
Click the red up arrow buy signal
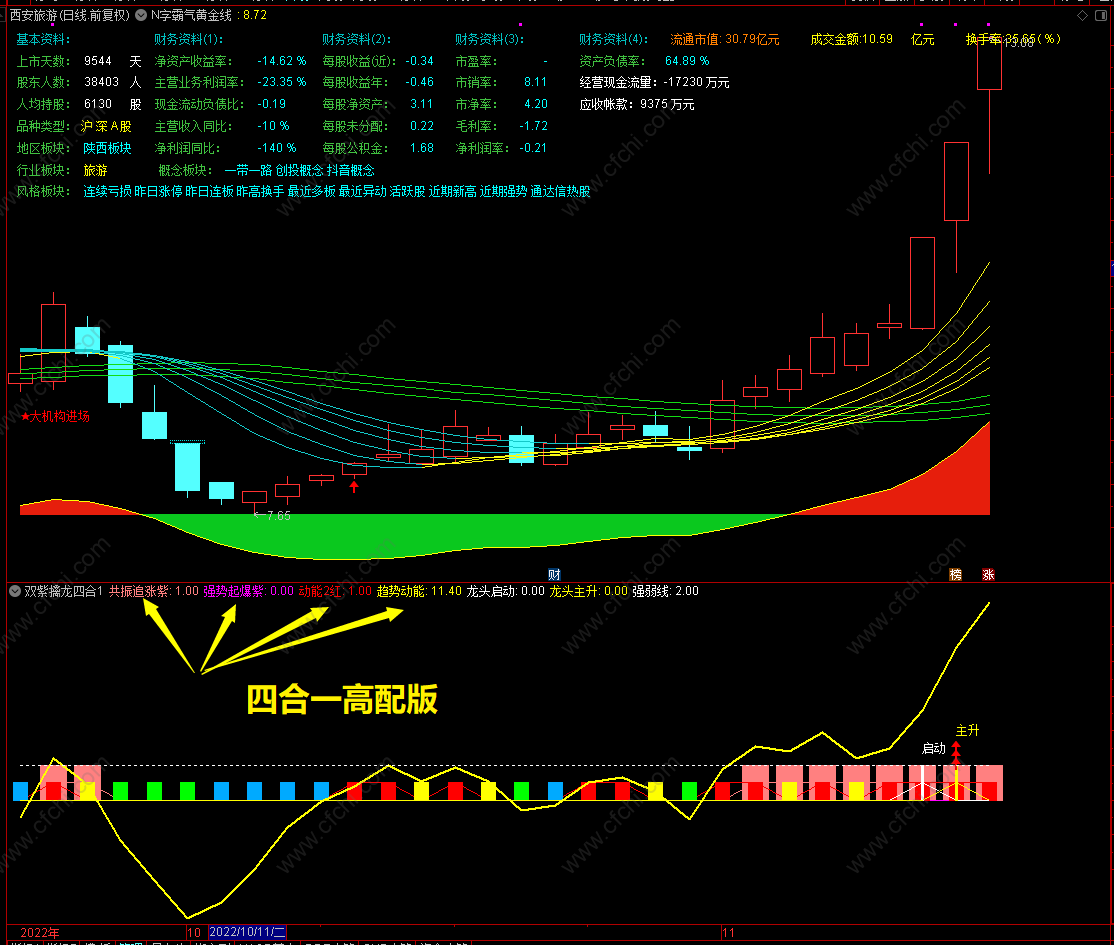tap(354, 487)
